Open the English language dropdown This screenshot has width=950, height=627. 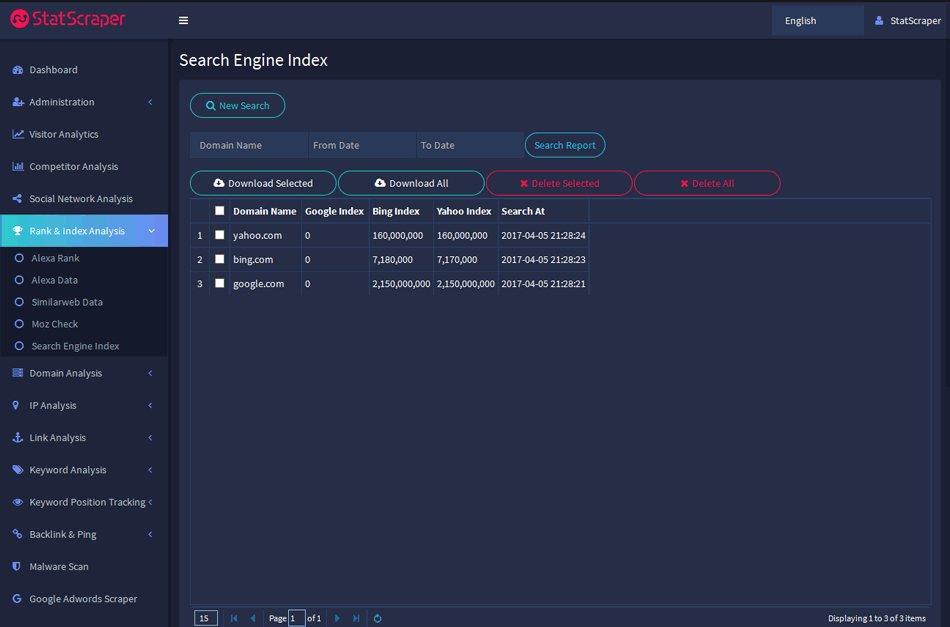(x=817, y=21)
